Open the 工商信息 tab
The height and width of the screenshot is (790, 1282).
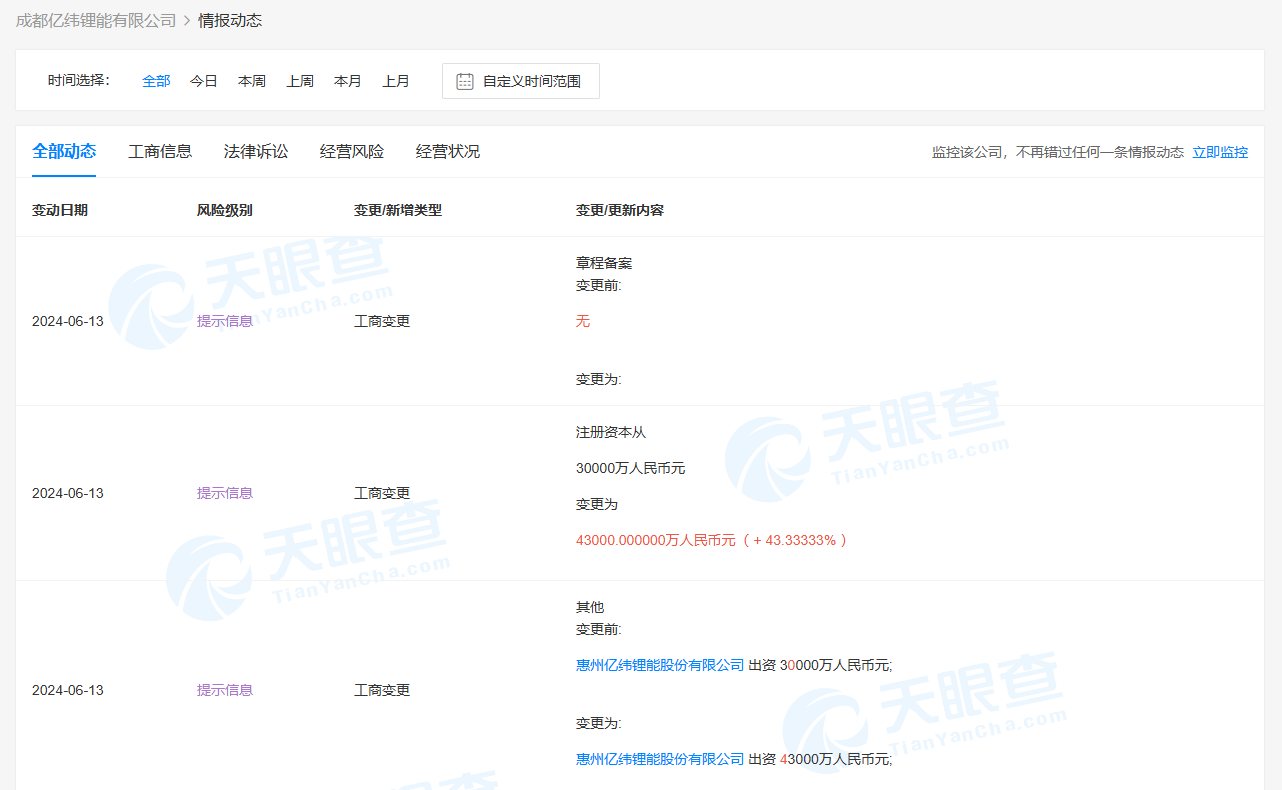[x=160, y=151]
